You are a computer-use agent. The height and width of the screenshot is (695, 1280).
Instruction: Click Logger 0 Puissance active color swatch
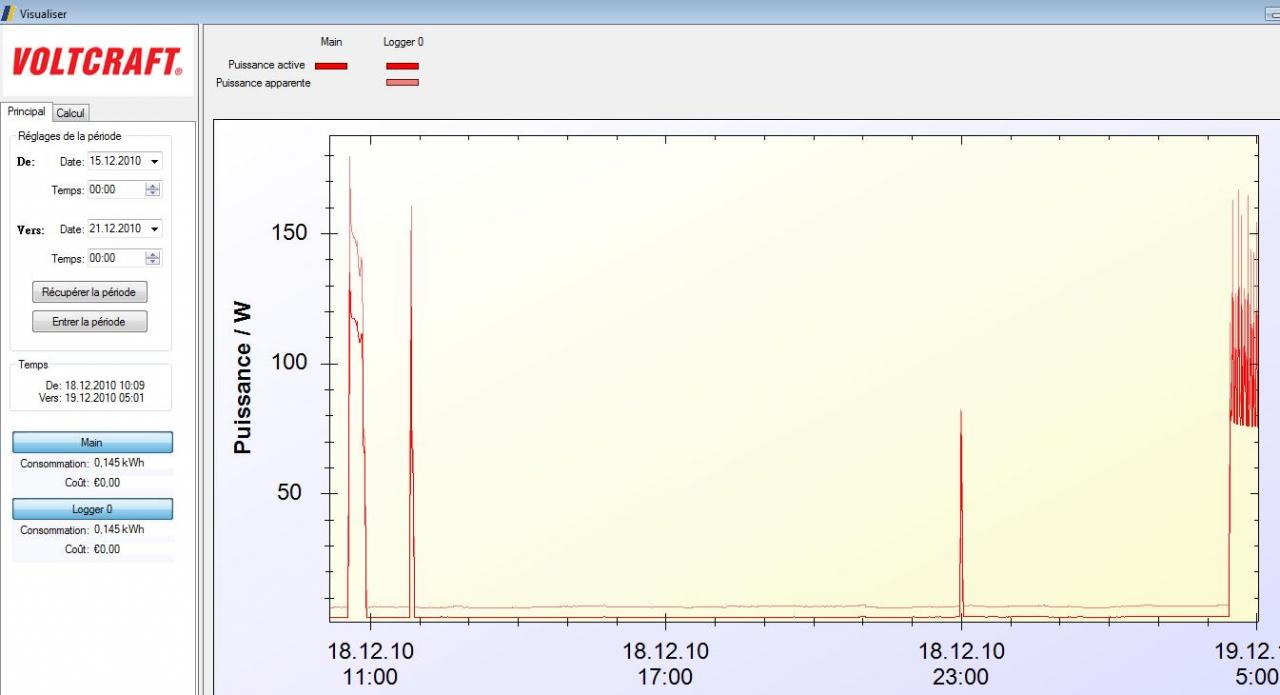pyautogui.click(x=403, y=66)
